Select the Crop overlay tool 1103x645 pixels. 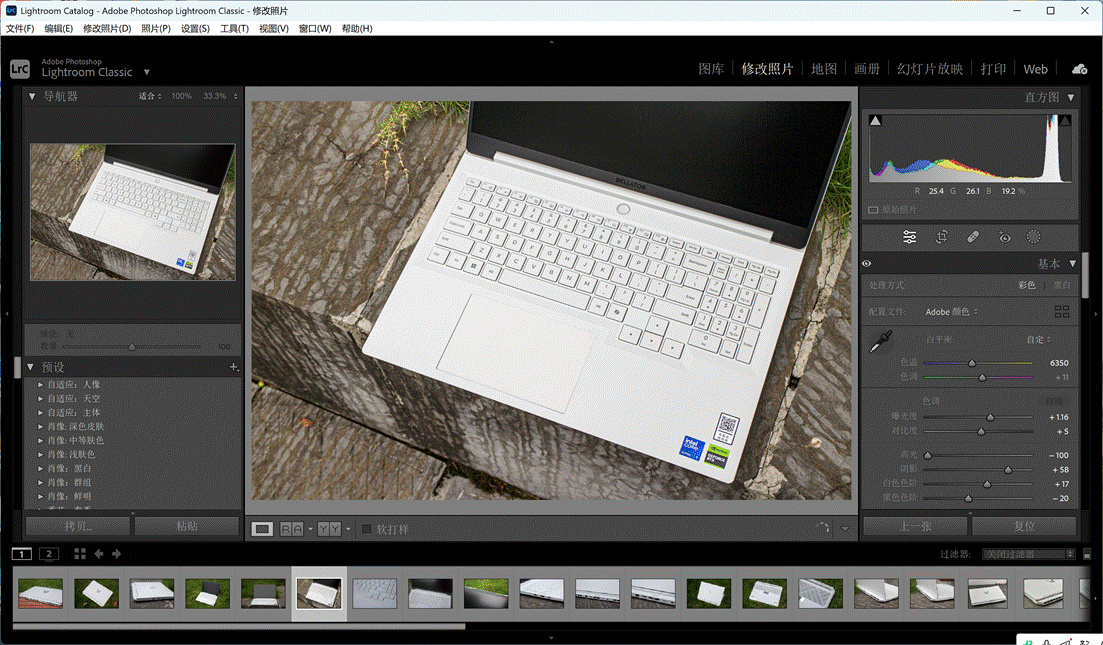(941, 237)
